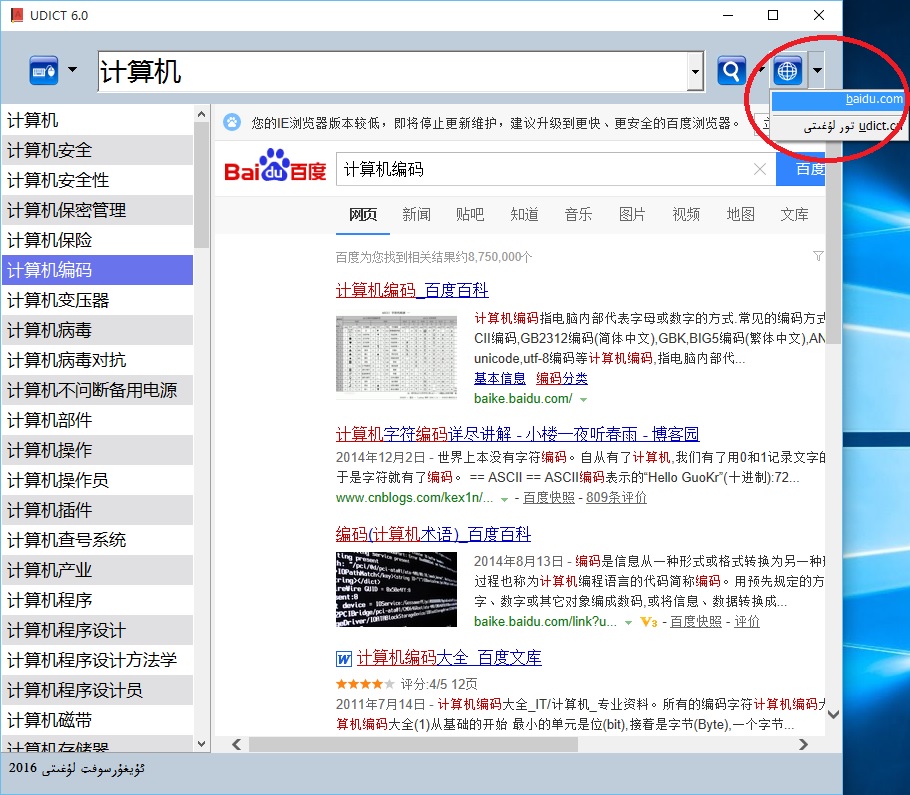Viewport: 910px width, 795px height.
Task: Click the Baidu logo
Action: pyautogui.click(x=275, y=168)
